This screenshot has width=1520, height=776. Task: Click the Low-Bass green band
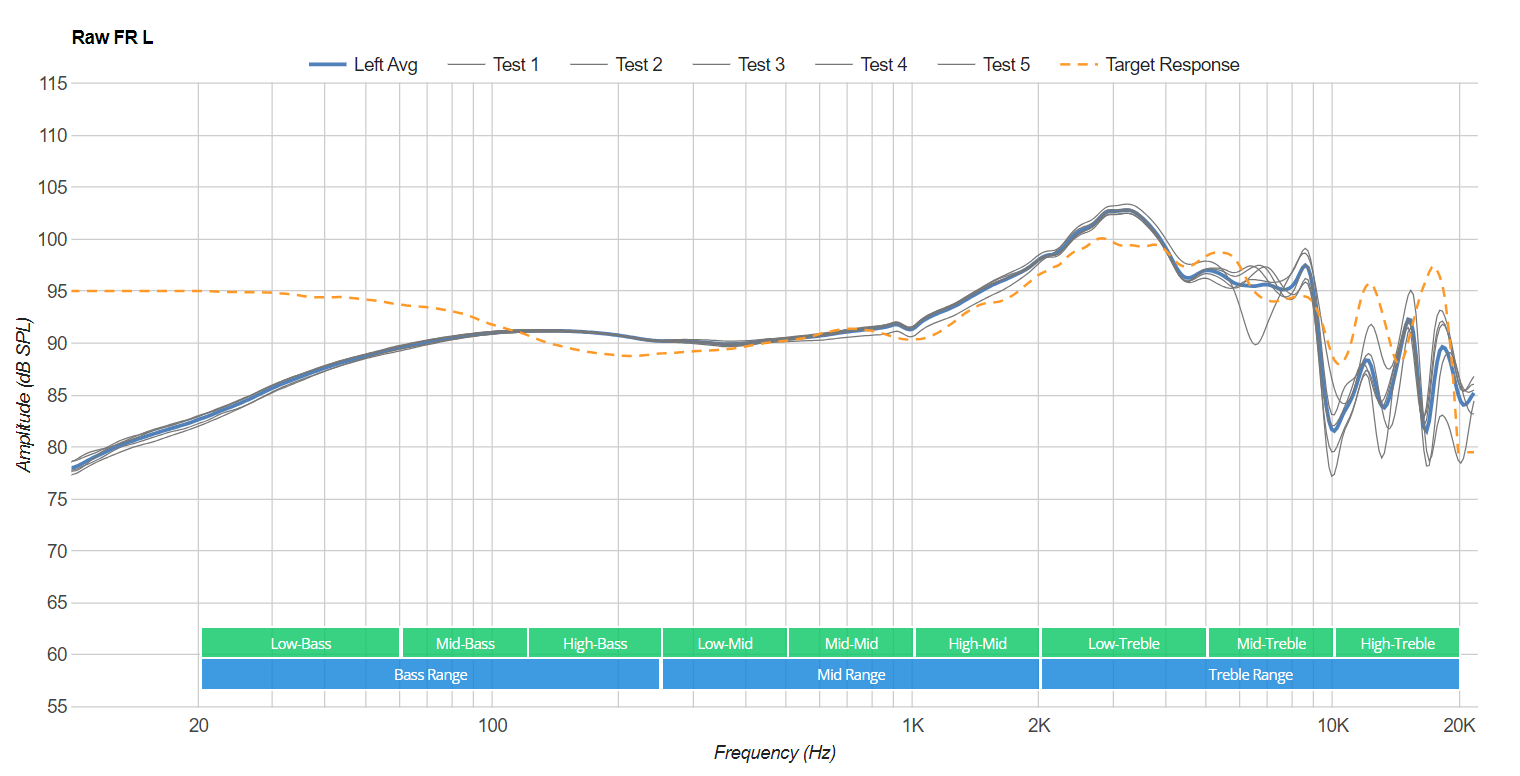(x=300, y=643)
